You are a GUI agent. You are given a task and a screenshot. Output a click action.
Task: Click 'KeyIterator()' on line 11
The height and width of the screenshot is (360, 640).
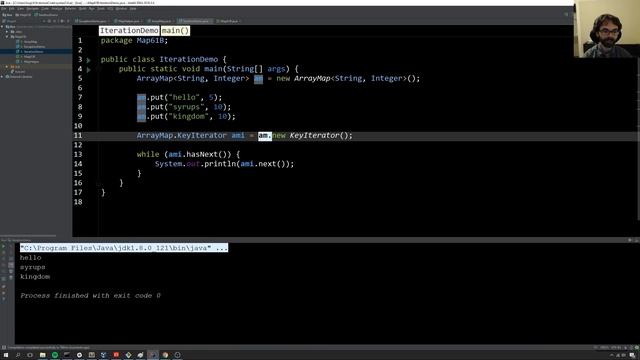pos(321,136)
